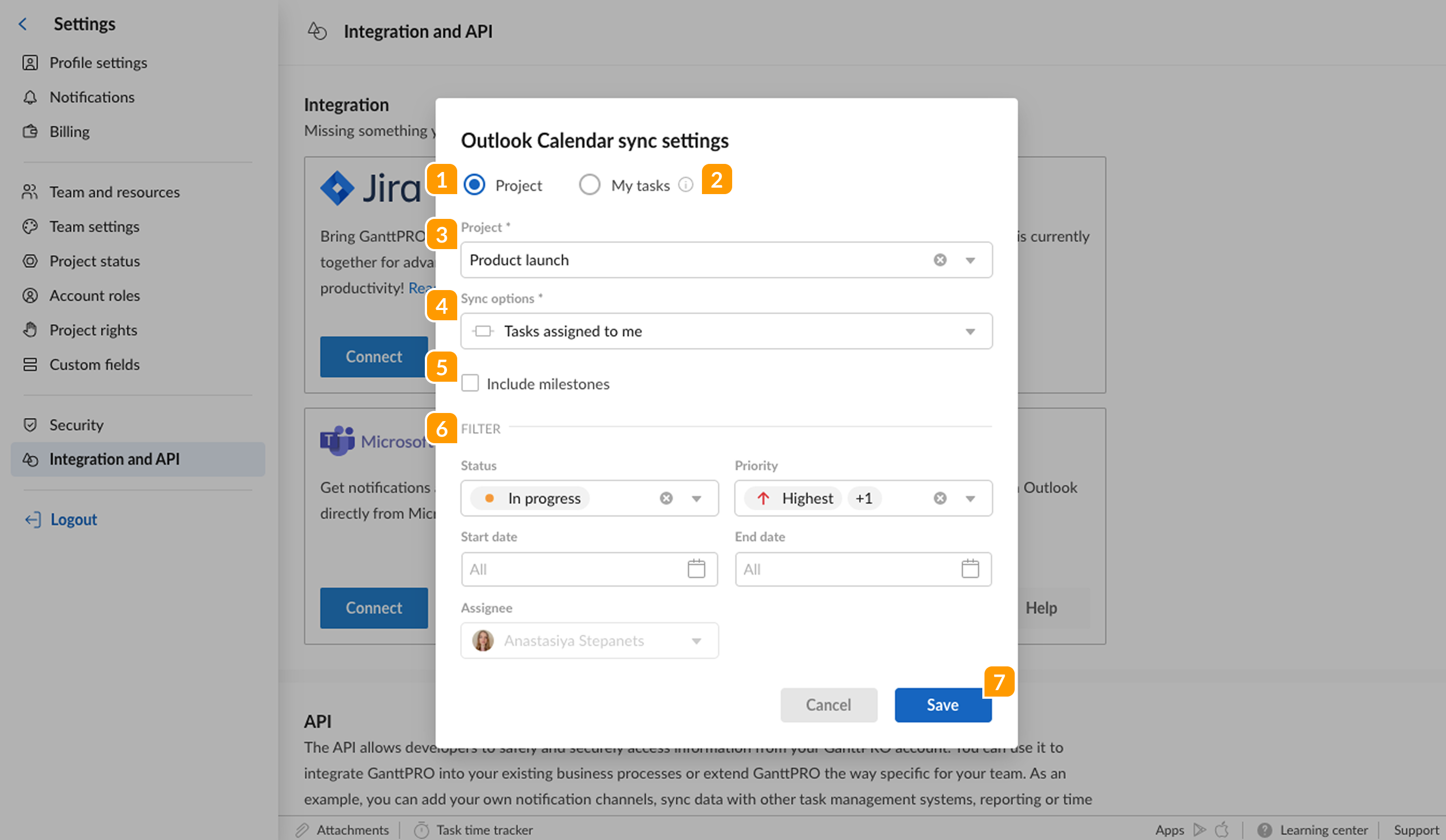Click the End date All field
1446x840 pixels.
point(832,569)
